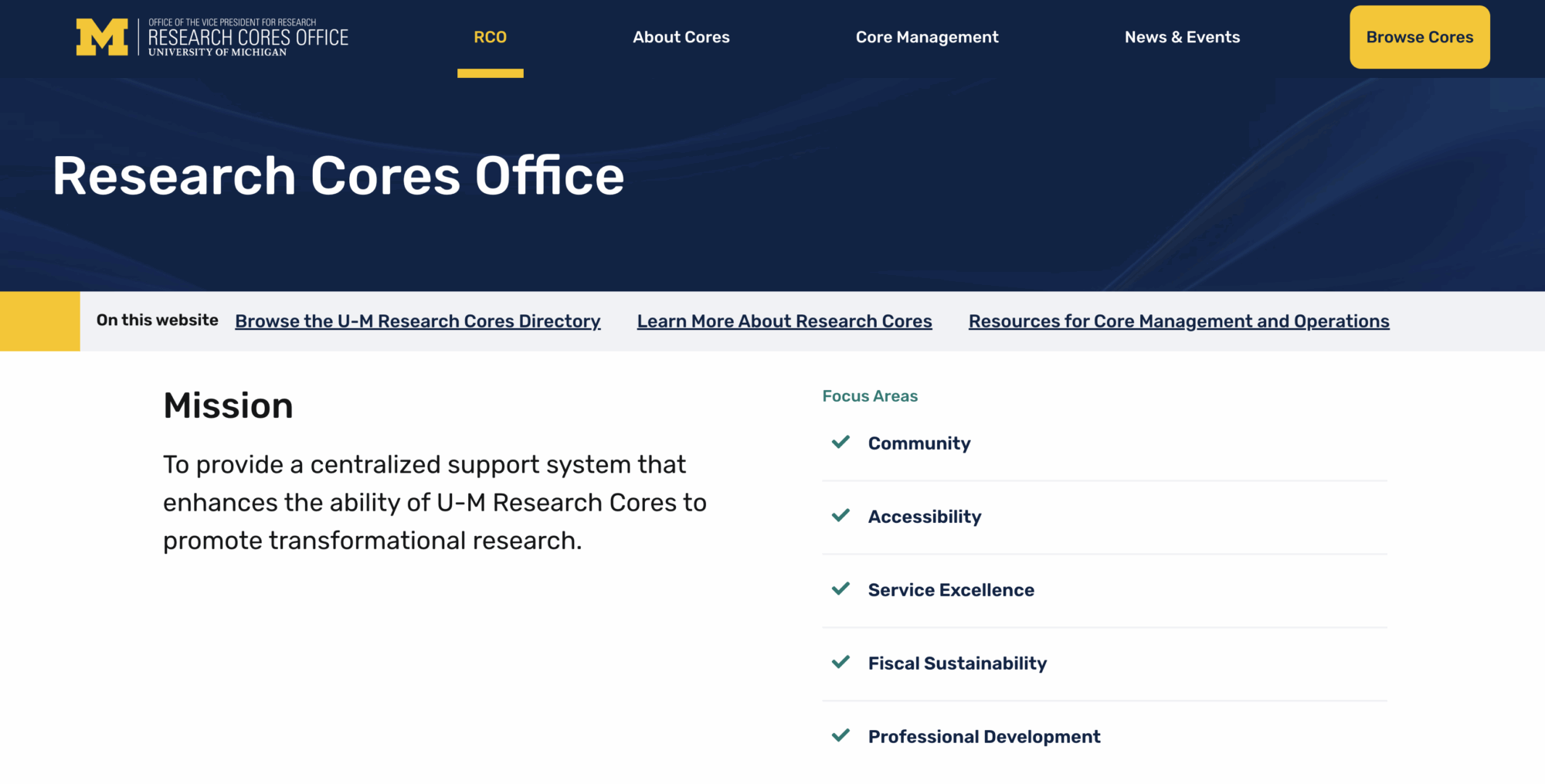Viewport: 1545px width, 784px height.
Task: Open the About Cores menu
Action: click(x=681, y=37)
